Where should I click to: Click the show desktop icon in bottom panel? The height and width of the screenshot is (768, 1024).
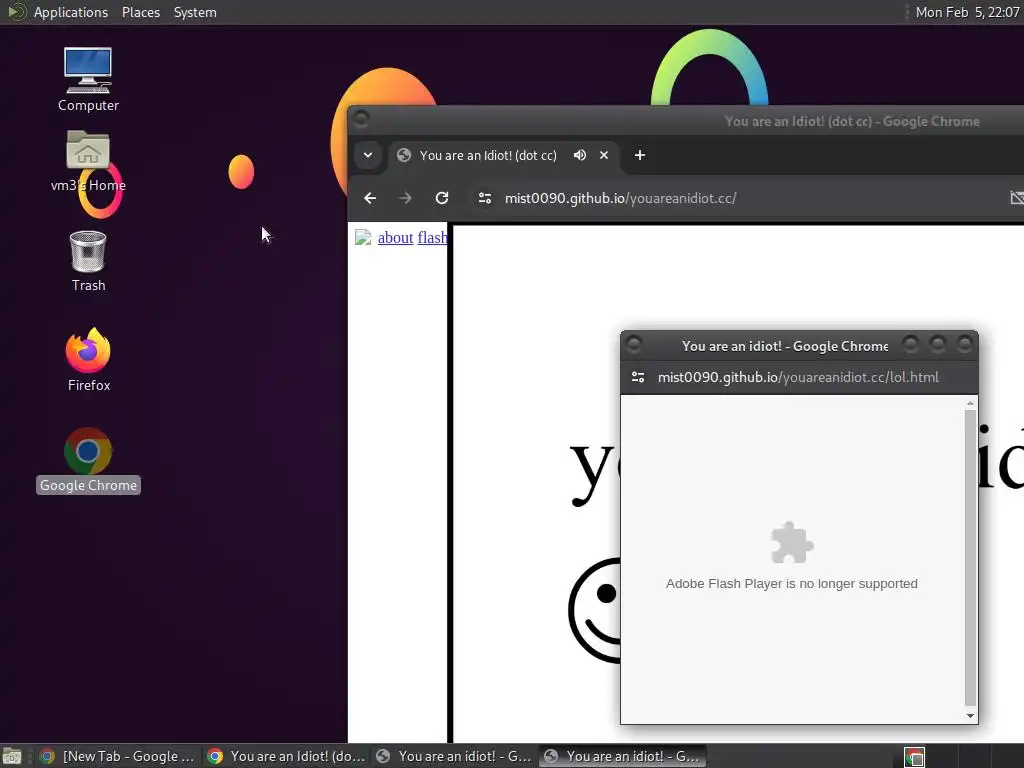[x=12, y=756]
